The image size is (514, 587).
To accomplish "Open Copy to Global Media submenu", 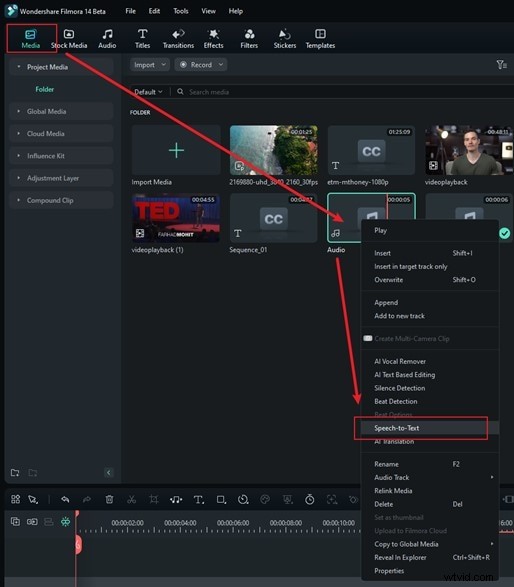I will pos(430,544).
